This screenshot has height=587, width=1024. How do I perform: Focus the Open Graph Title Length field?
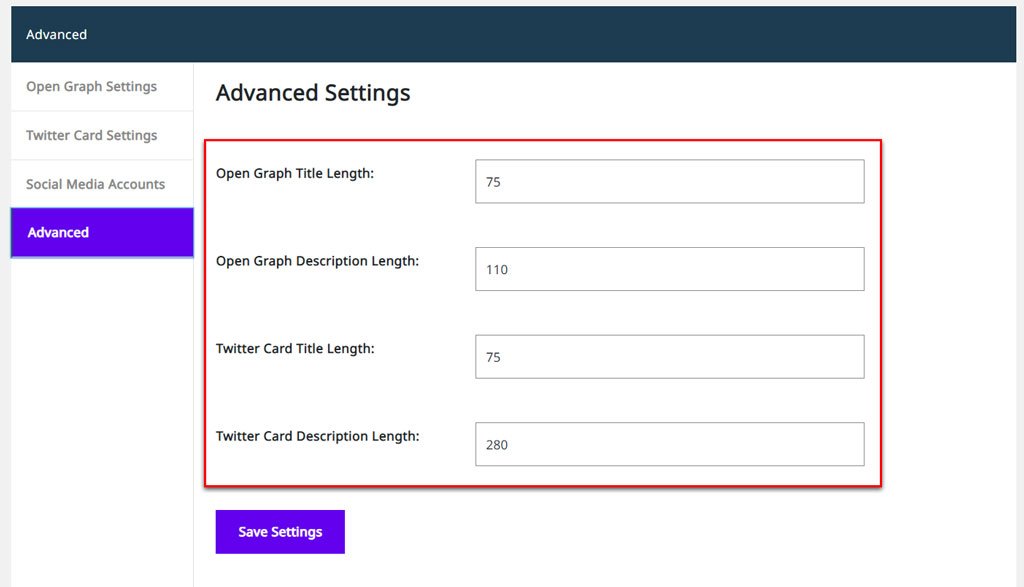pyautogui.click(x=669, y=182)
